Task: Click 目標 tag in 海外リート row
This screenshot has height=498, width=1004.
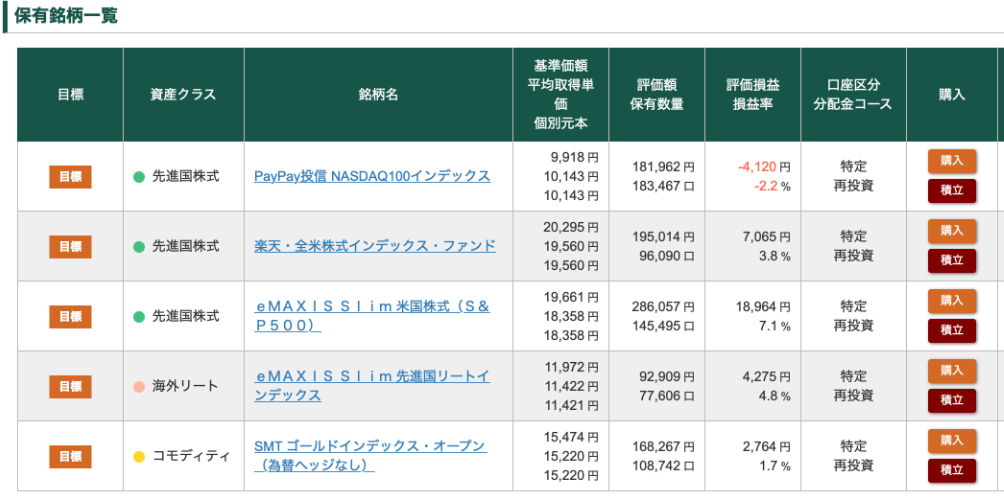Action: 70,387
